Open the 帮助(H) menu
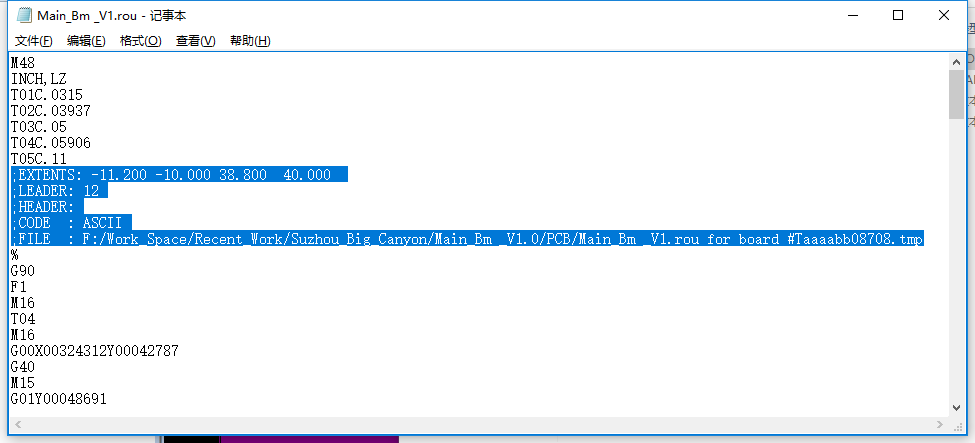Viewport: 975px width, 443px height. [x=250, y=41]
